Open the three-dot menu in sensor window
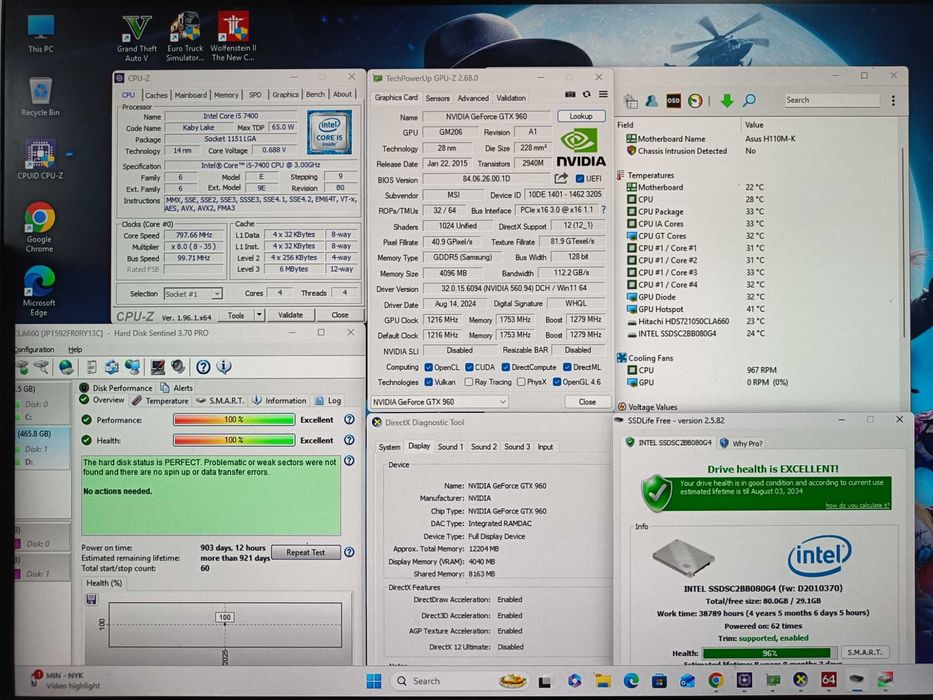This screenshot has width=933, height=700. click(x=893, y=101)
